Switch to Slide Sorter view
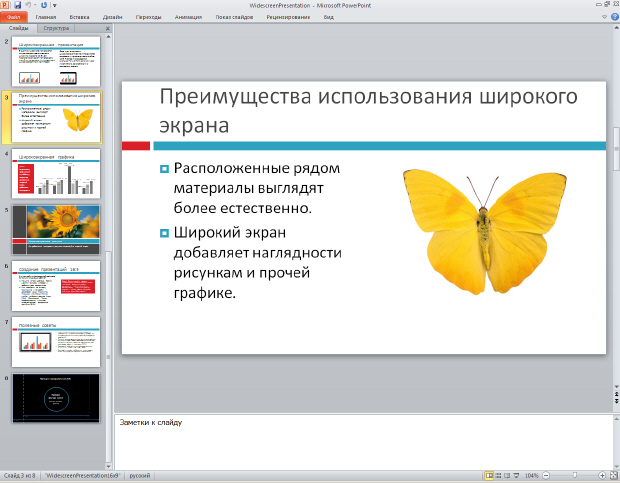 coord(499,475)
